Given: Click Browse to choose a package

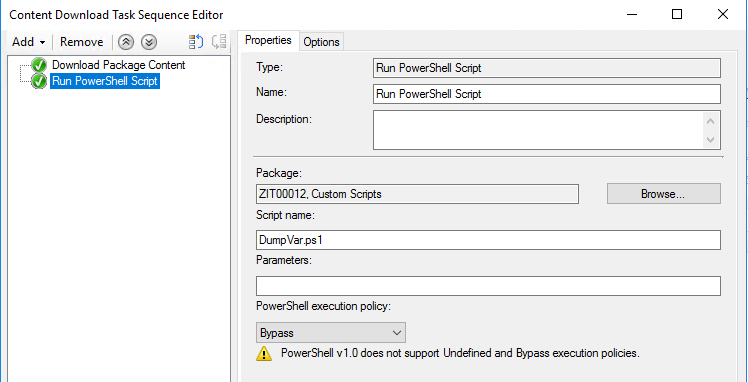Looking at the screenshot, I should [664, 194].
